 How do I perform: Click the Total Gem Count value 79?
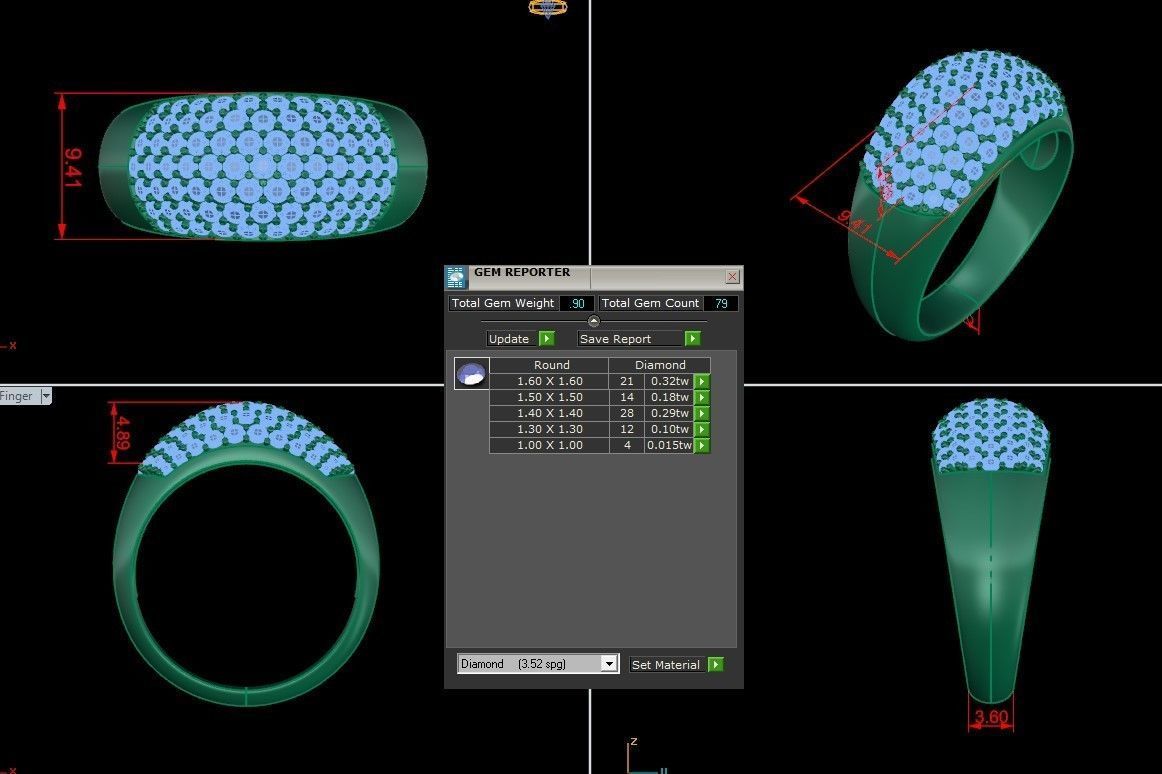tap(721, 303)
